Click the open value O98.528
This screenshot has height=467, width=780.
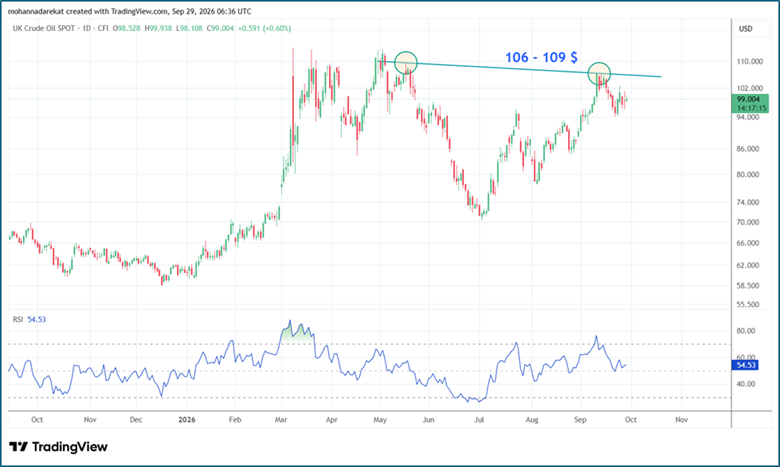126,28
